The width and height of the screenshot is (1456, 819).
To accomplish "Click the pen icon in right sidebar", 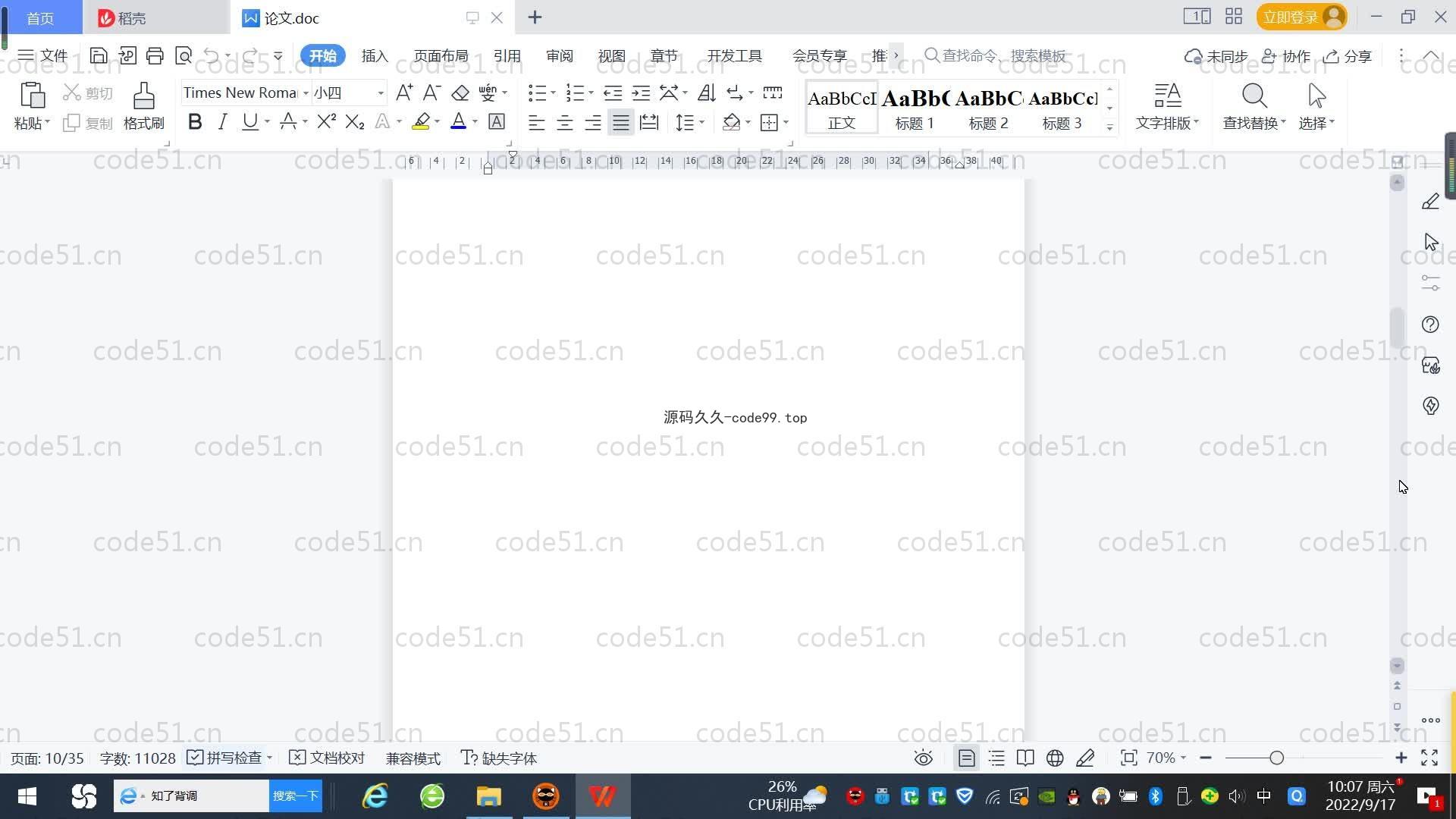I will point(1430,201).
